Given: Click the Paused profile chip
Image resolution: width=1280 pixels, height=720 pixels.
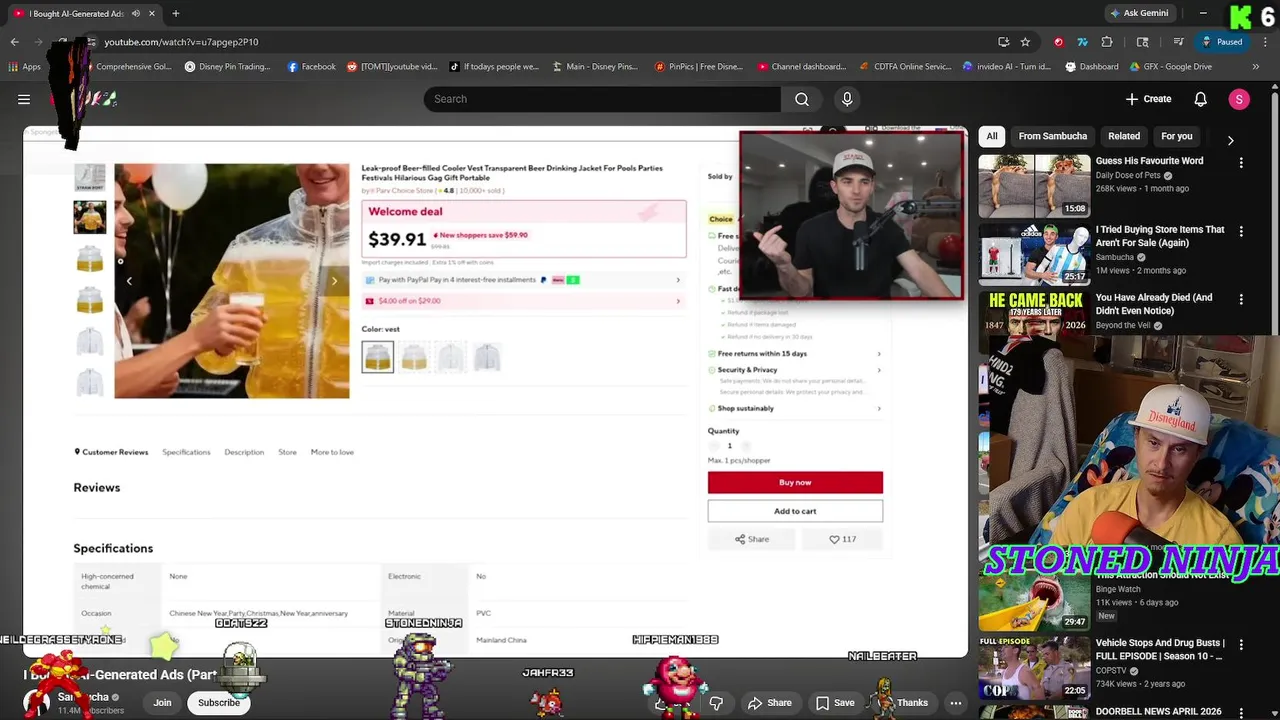Looking at the screenshot, I should point(1222,42).
